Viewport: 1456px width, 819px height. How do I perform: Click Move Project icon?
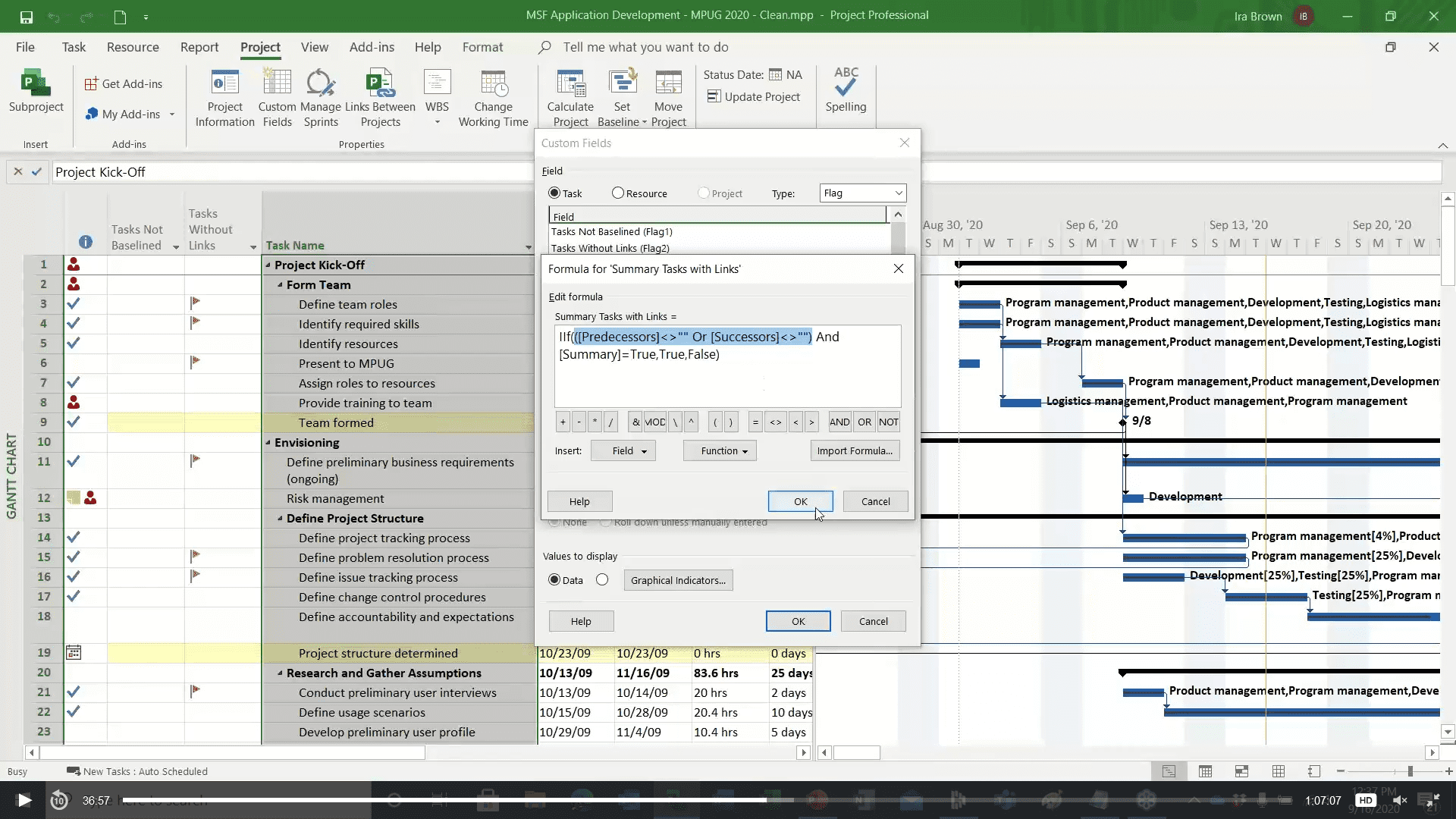[668, 99]
